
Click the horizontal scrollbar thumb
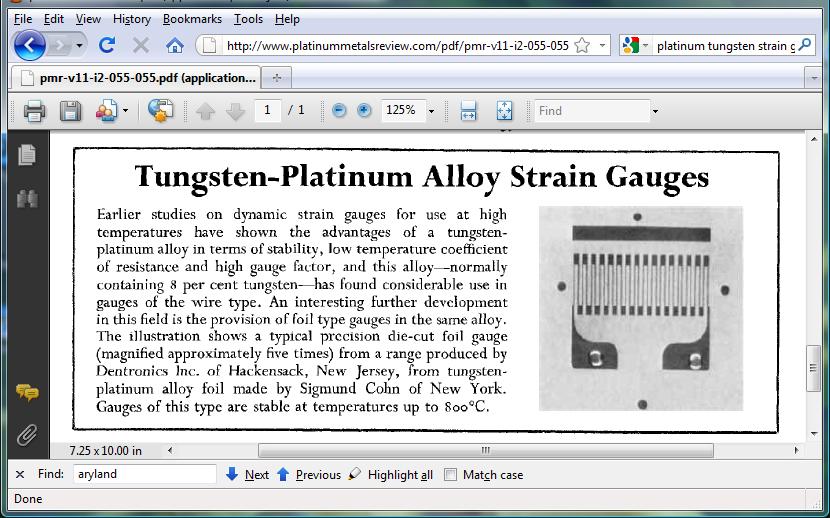tap(485, 450)
